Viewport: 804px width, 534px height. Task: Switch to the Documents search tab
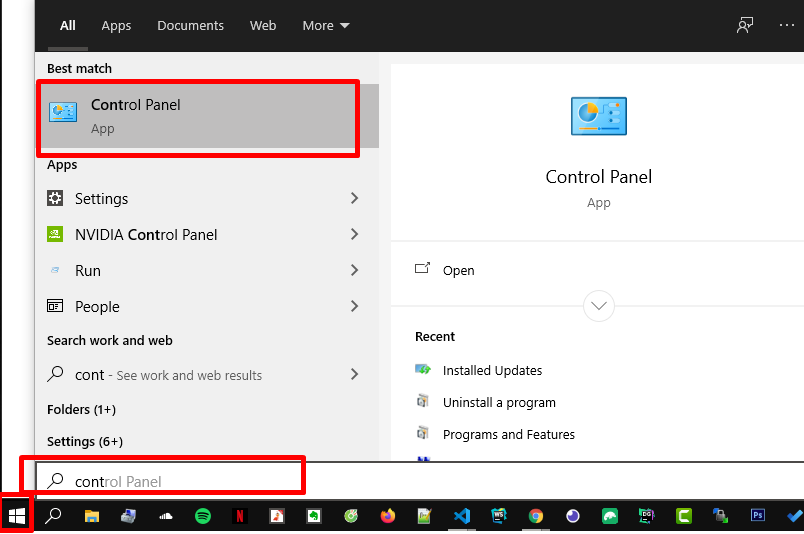click(x=190, y=26)
